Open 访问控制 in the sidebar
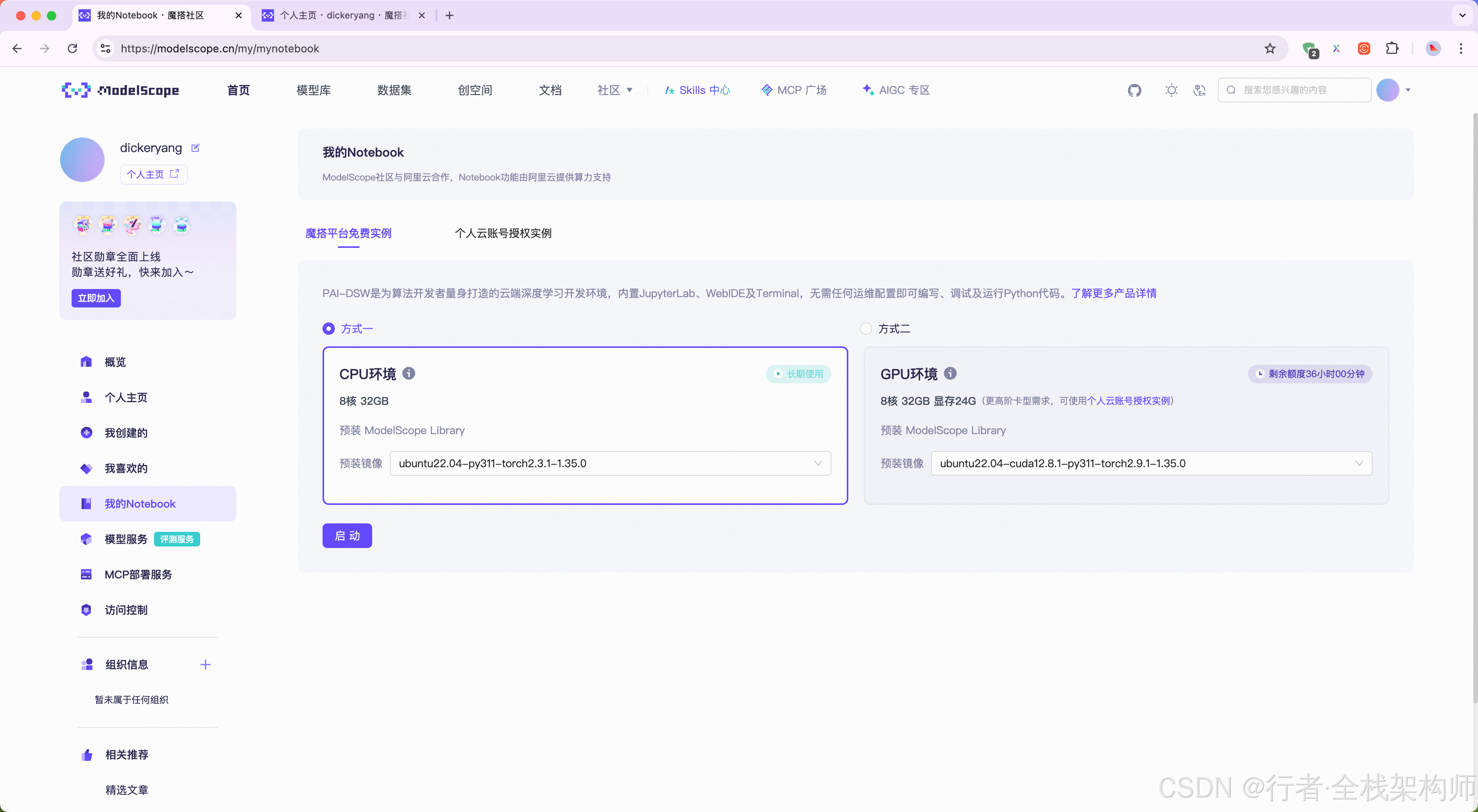Viewport: 1478px width, 812px height. (x=147, y=610)
